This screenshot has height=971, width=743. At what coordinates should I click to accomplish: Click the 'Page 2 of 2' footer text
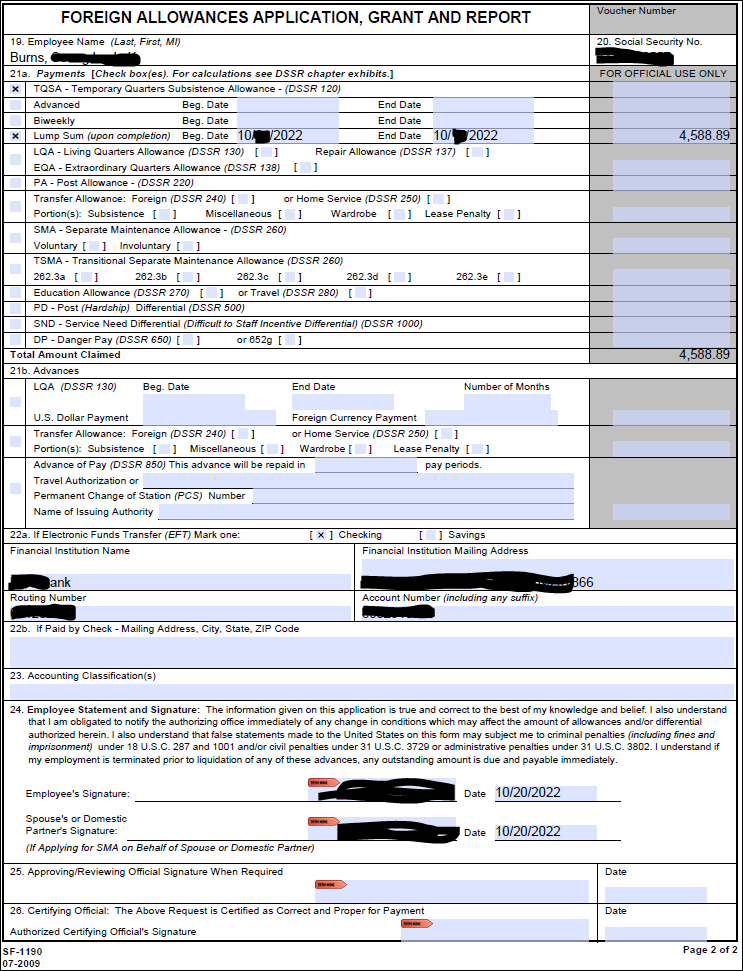point(710,949)
